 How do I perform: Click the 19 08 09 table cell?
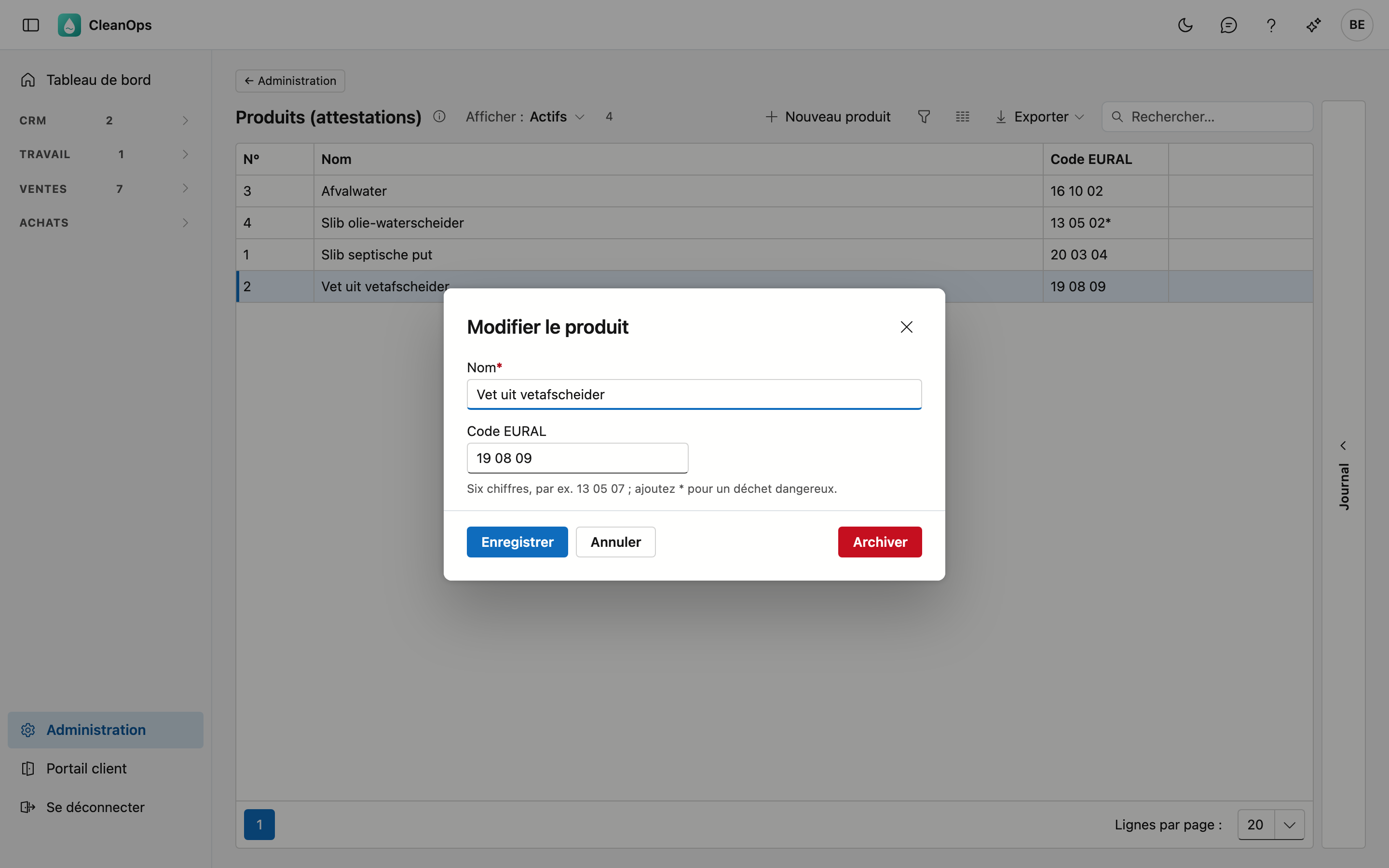[1105, 286]
